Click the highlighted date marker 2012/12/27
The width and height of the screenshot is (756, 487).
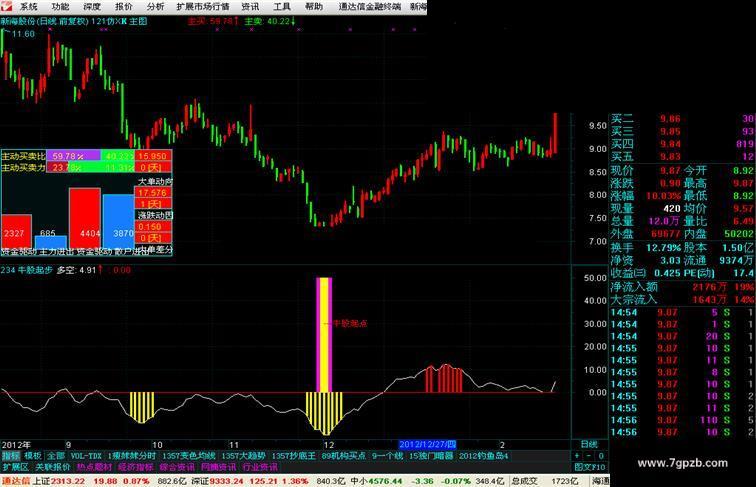[x=427, y=444]
